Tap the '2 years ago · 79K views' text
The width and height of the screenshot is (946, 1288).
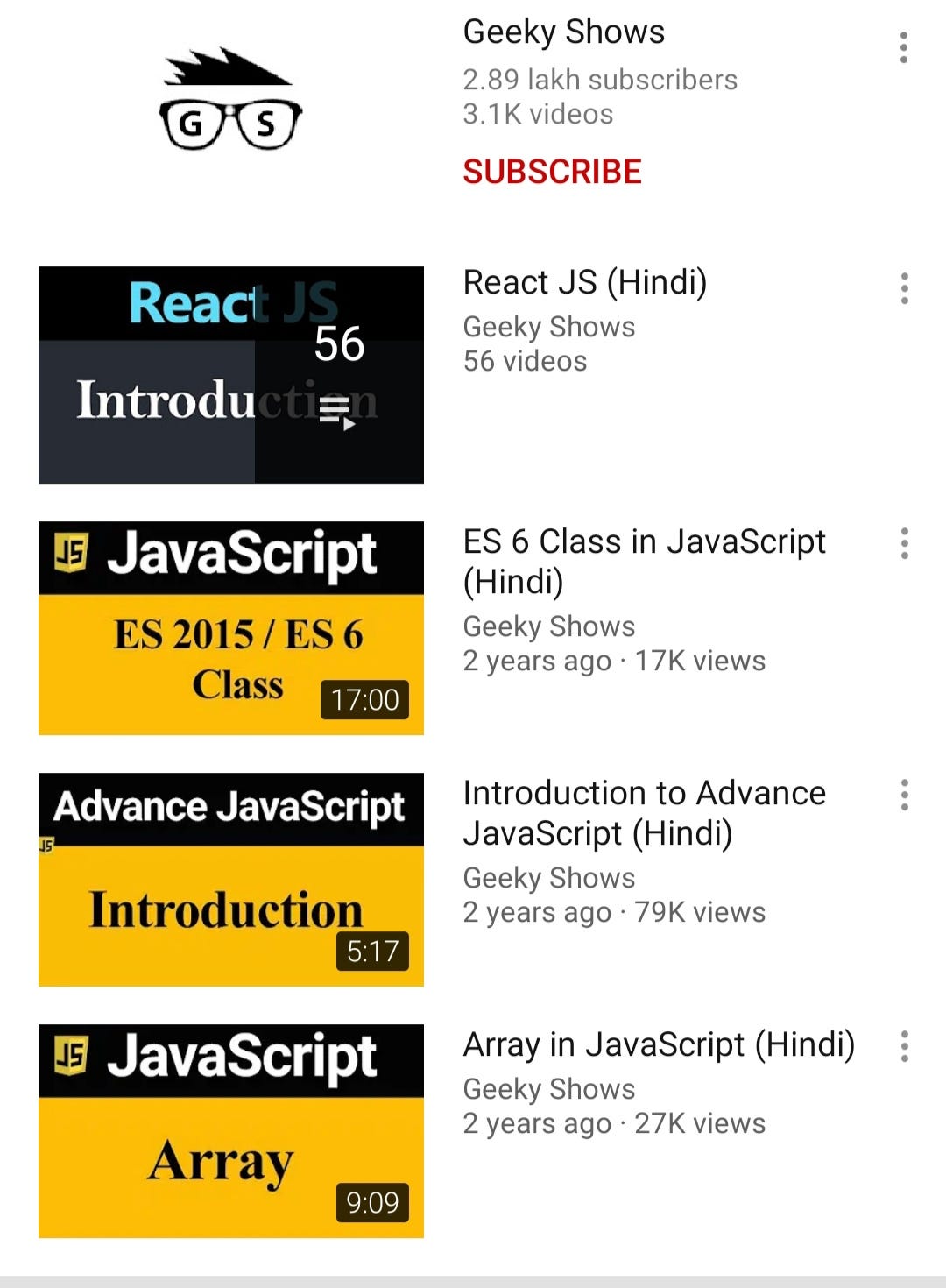tap(614, 913)
